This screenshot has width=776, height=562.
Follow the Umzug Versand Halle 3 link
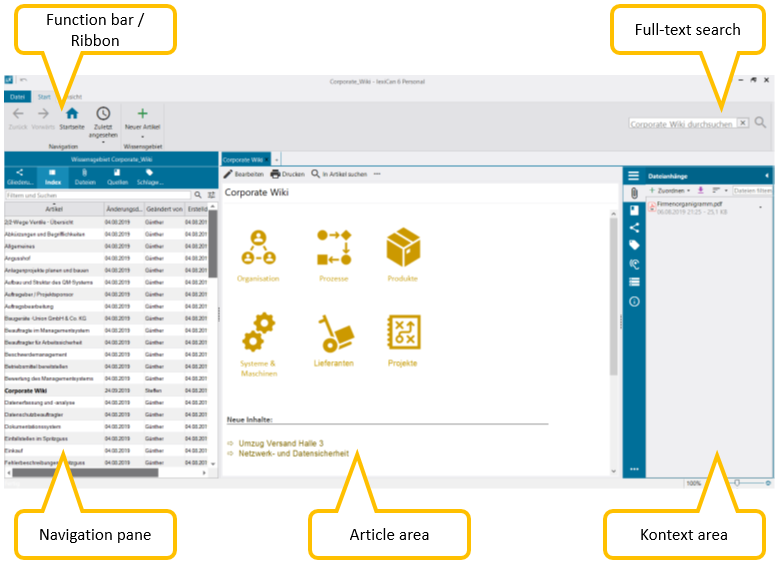click(x=280, y=443)
